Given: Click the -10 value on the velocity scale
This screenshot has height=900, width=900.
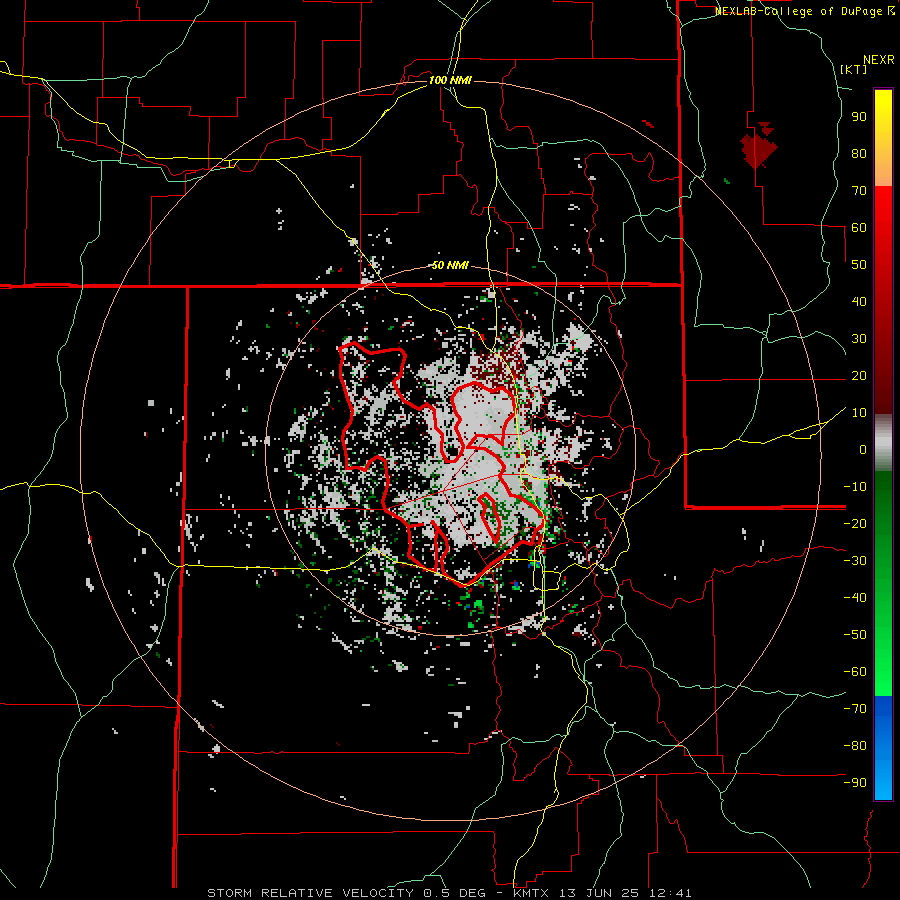Looking at the screenshot, I should tap(855, 487).
